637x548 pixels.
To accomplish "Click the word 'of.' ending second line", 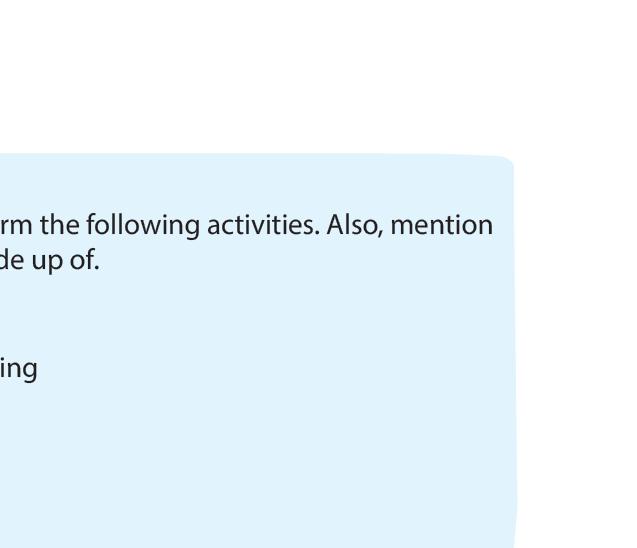I will 84,260.
